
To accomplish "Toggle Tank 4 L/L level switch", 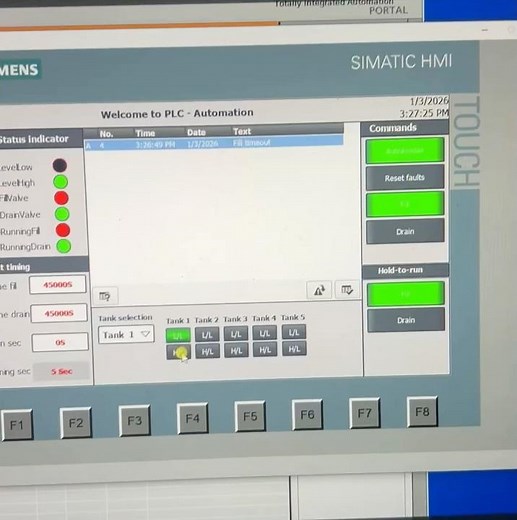I will pyautogui.click(x=265, y=333).
